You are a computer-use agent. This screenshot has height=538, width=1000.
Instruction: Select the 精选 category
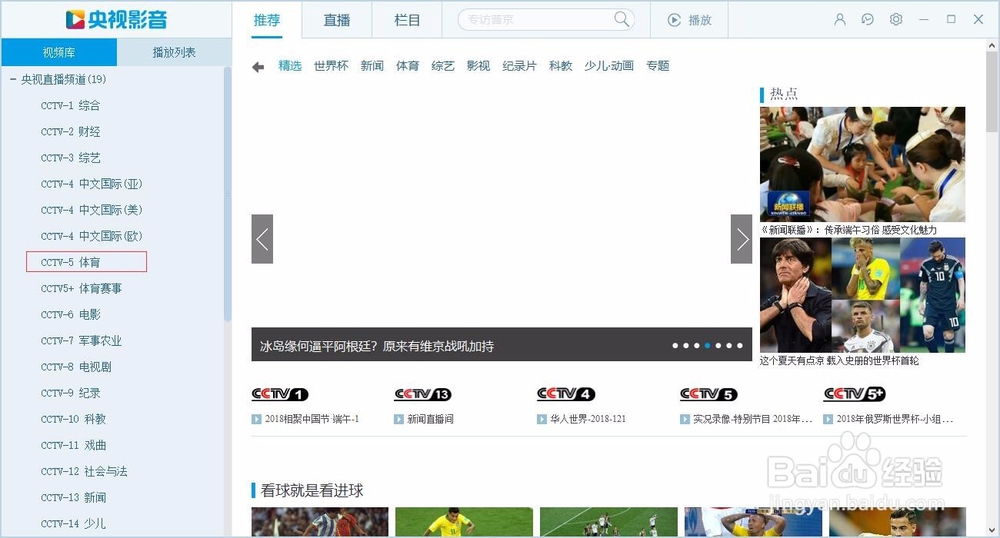[x=290, y=66]
